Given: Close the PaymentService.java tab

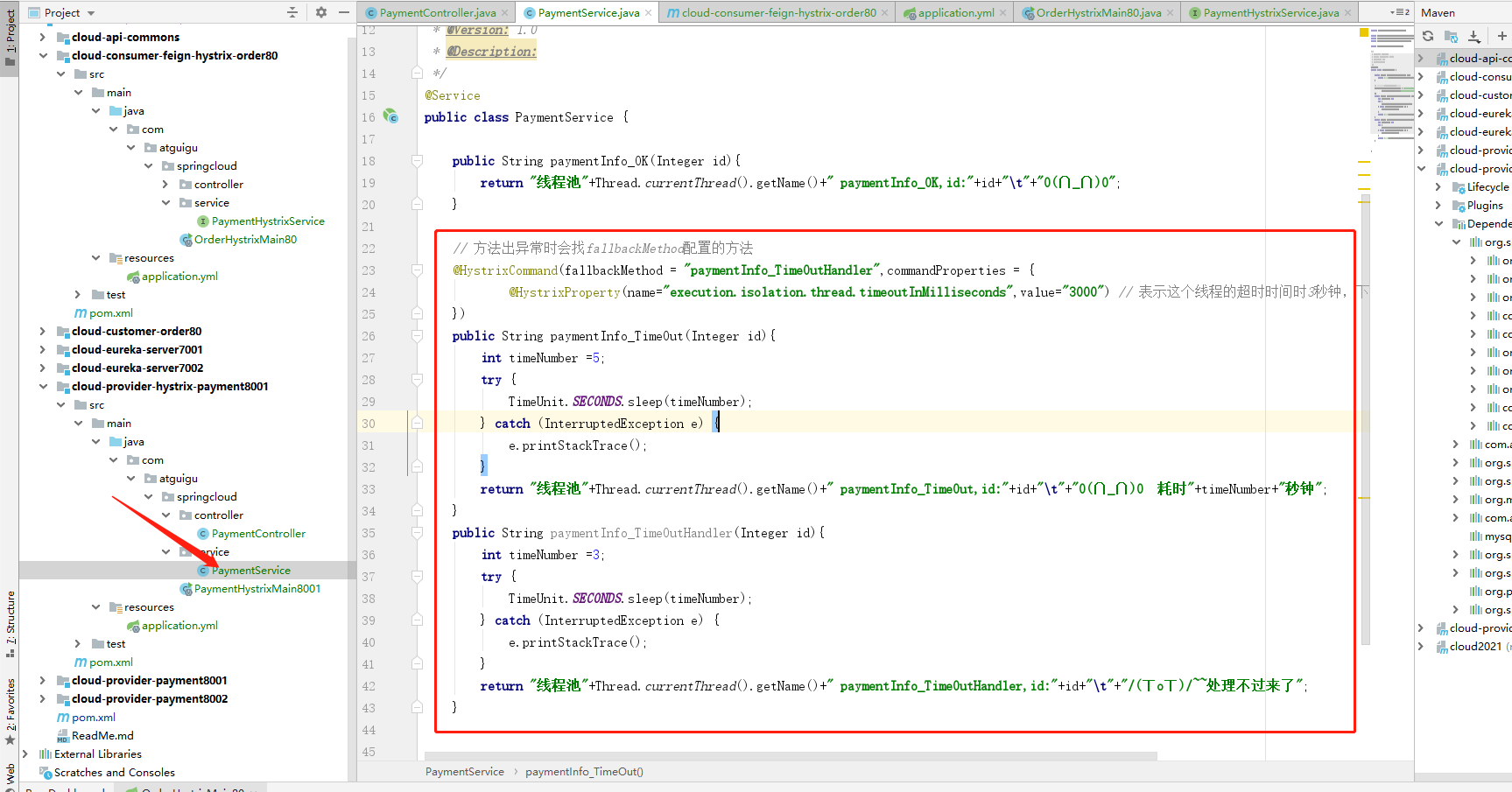Looking at the screenshot, I should pos(649,13).
